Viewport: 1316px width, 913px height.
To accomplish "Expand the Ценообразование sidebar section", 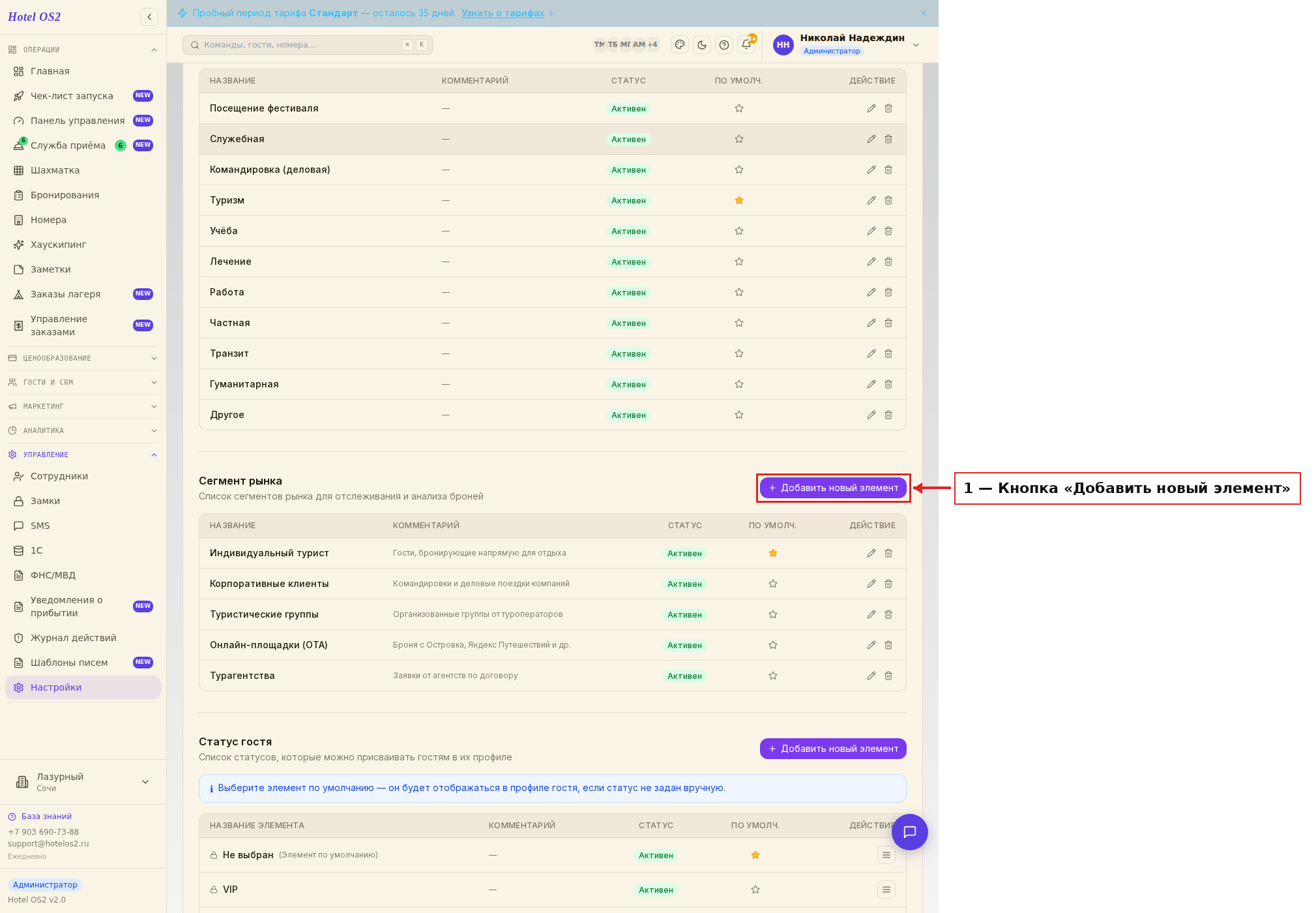I will tap(83, 358).
